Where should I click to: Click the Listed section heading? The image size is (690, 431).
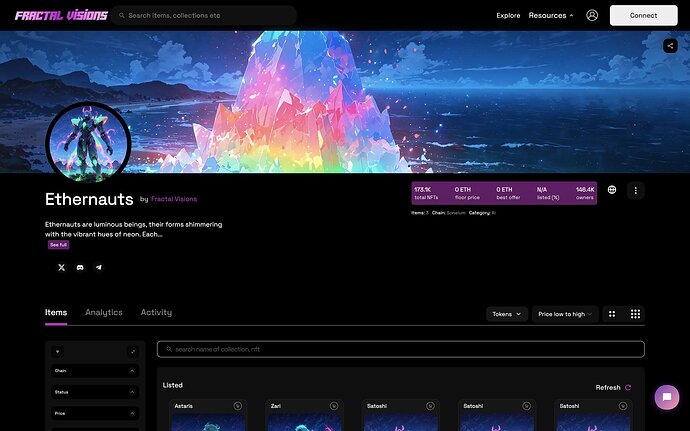pyautogui.click(x=172, y=385)
